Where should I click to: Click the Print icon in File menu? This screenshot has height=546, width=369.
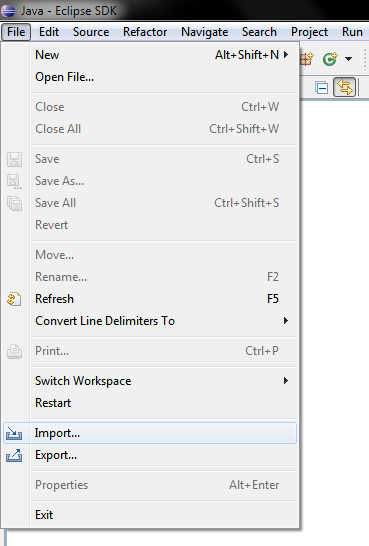pyautogui.click(x=14, y=351)
